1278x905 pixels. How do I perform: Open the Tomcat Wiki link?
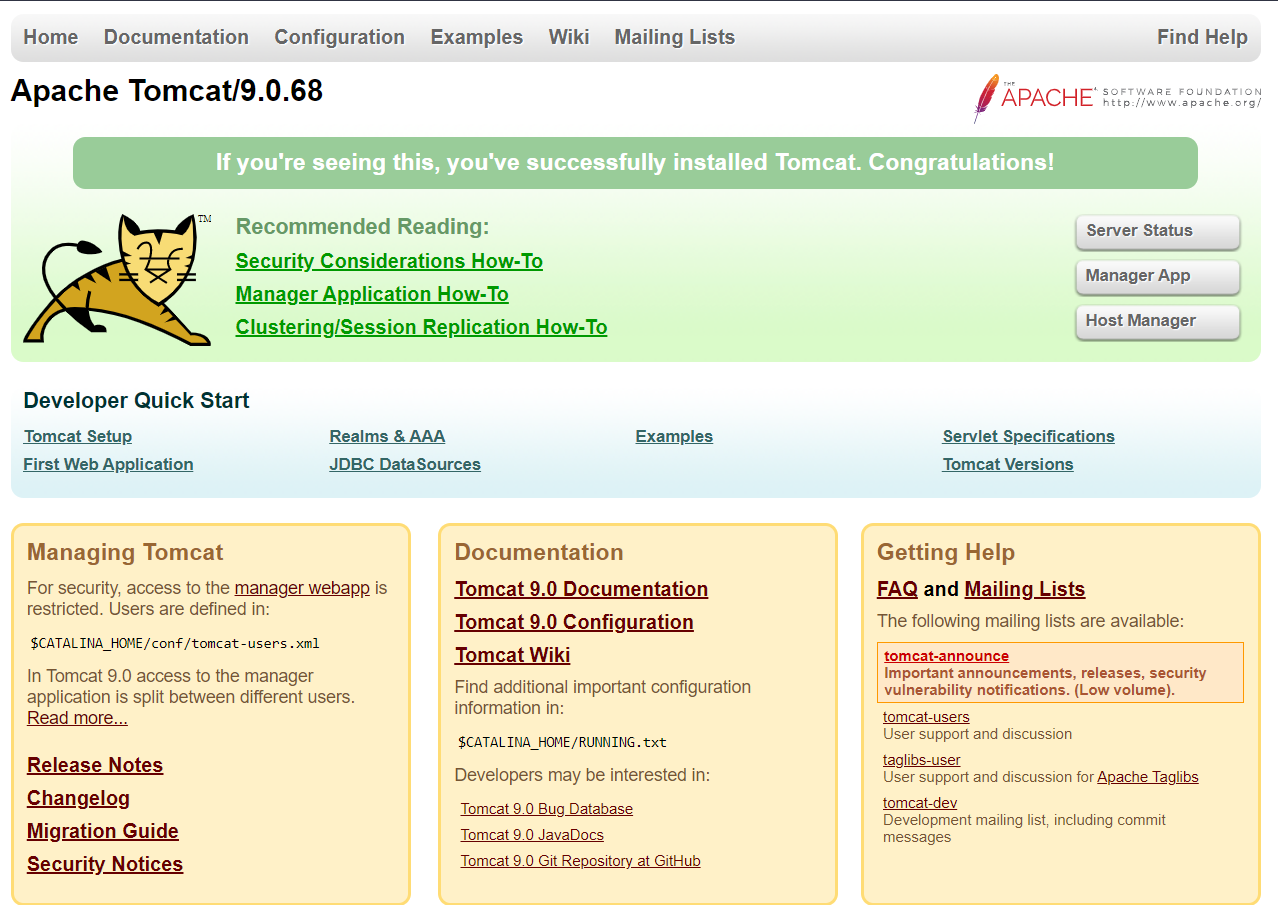[512, 655]
